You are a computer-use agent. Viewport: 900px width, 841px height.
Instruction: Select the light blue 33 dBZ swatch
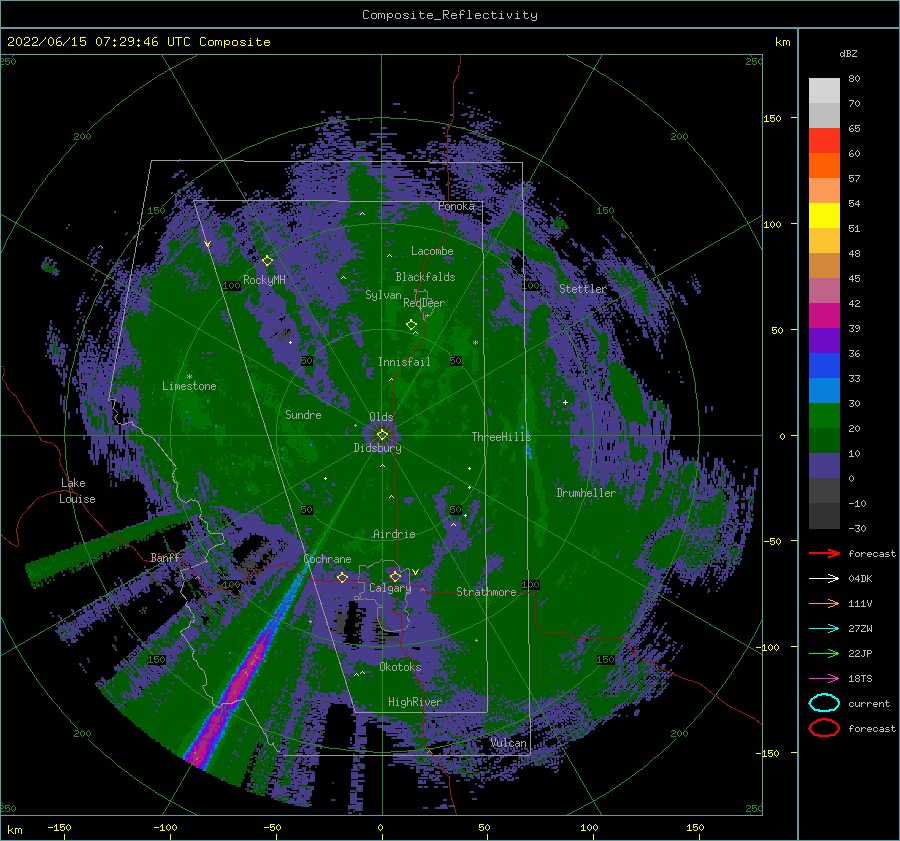(x=824, y=391)
